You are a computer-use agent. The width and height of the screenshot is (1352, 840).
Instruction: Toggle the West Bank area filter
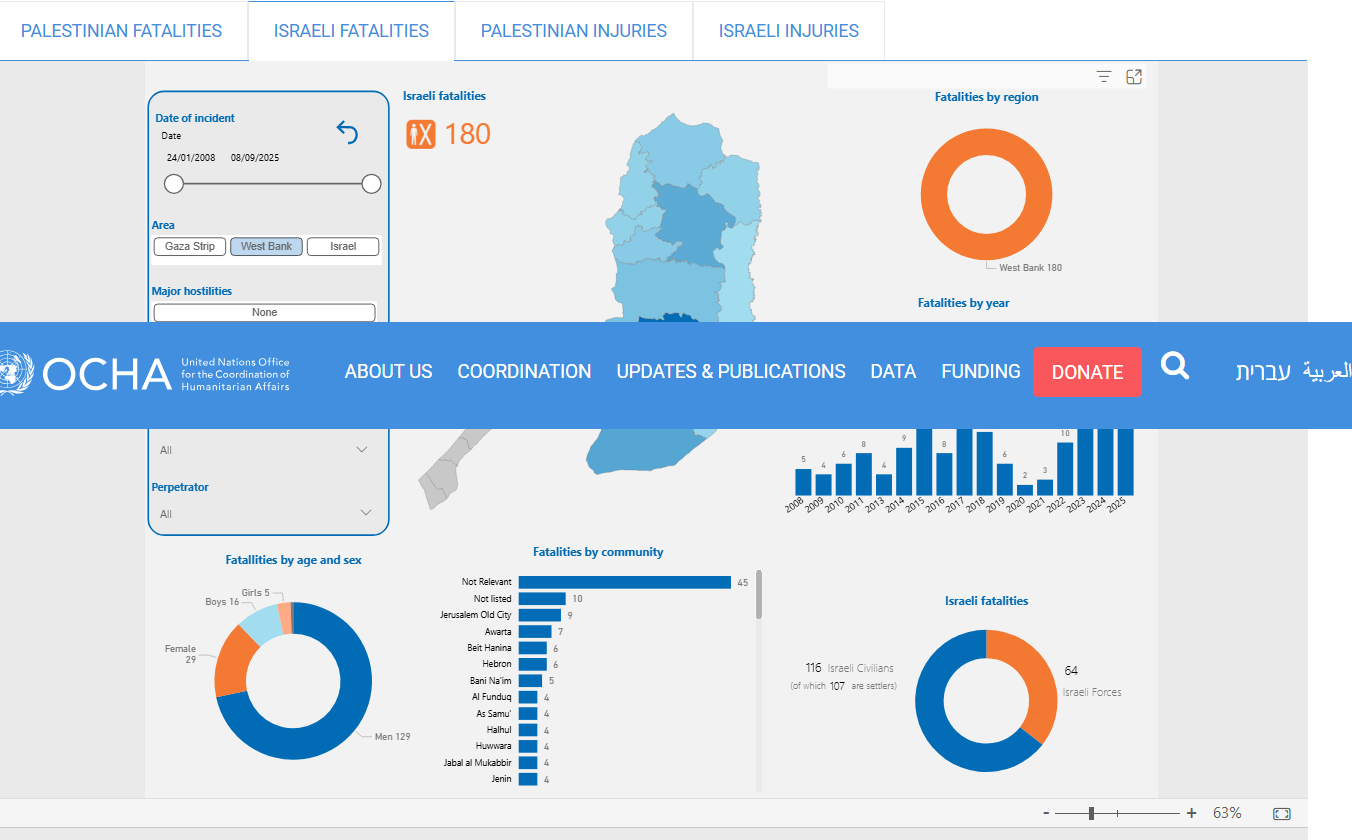pos(266,246)
